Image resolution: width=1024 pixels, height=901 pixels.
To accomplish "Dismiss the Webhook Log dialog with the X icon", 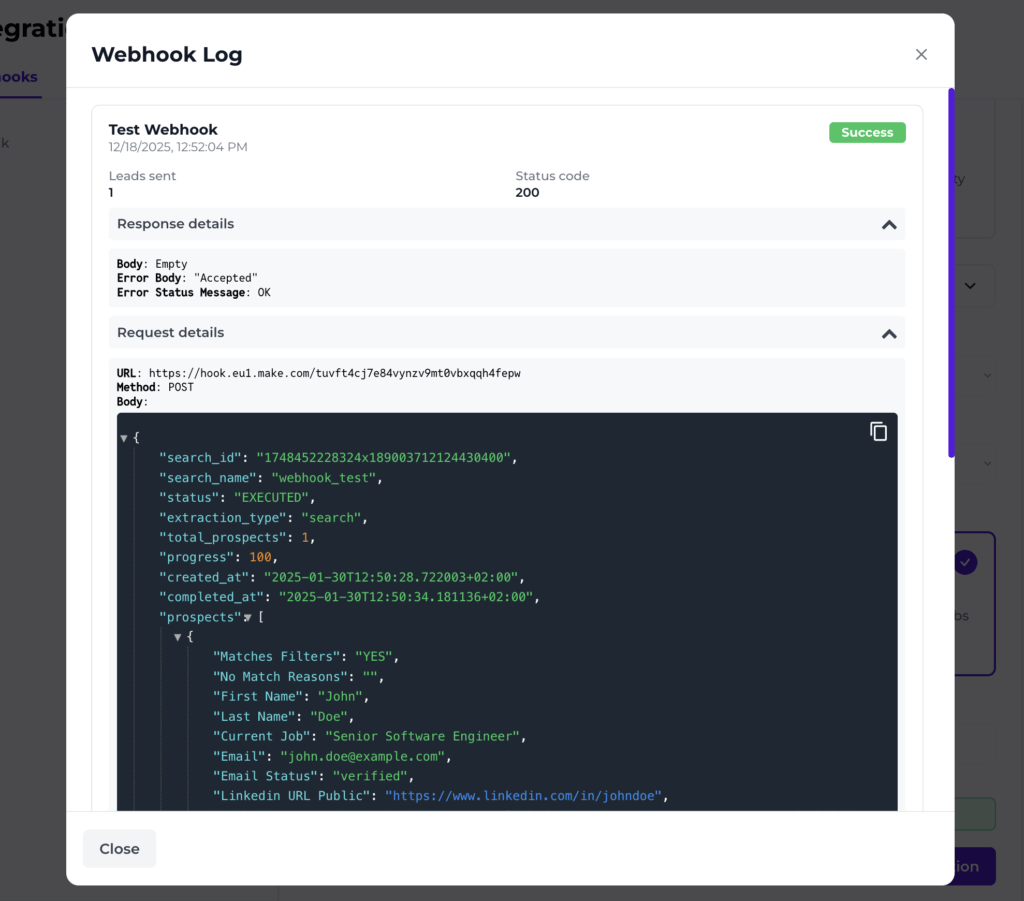I will click(x=920, y=54).
